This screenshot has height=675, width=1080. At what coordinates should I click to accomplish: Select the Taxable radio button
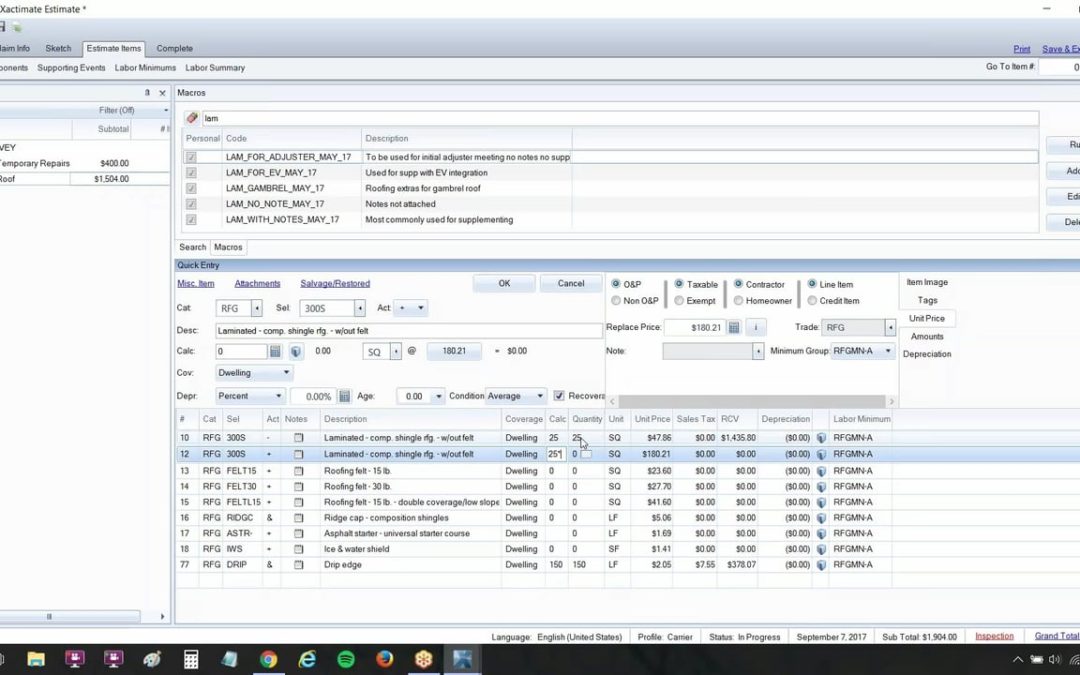(679, 284)
